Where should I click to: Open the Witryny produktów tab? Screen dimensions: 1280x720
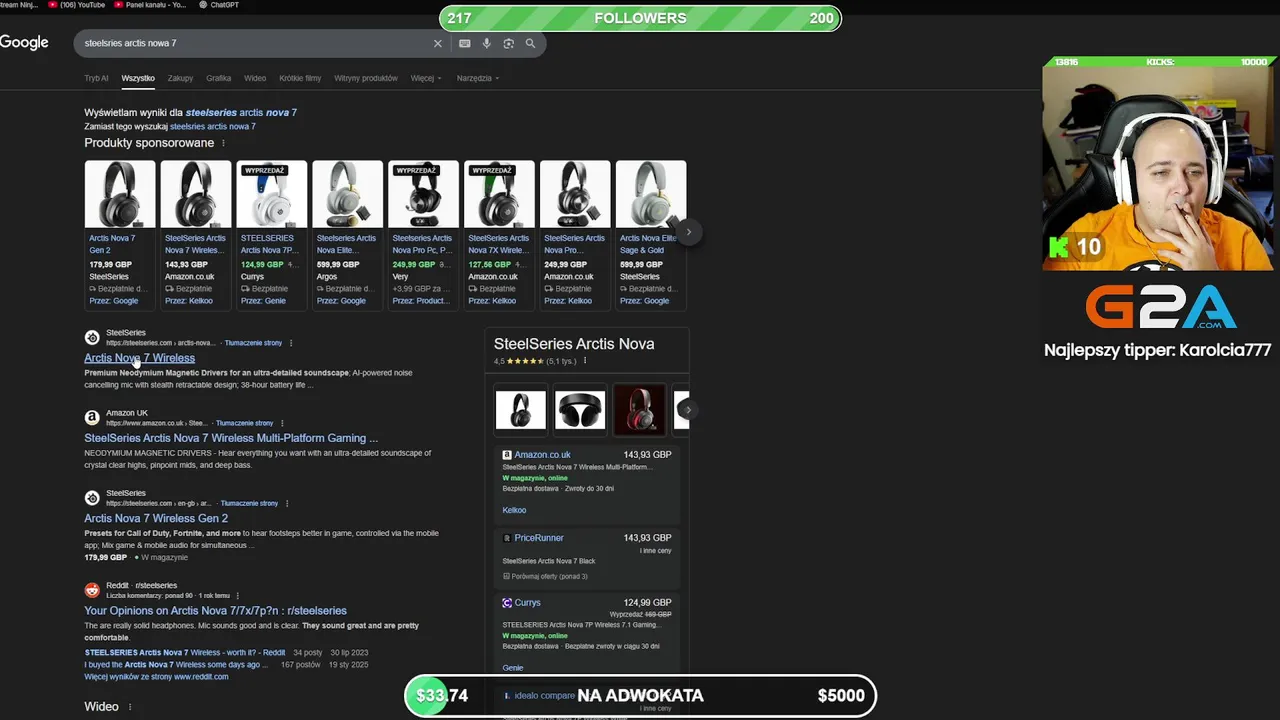(366, 78)
